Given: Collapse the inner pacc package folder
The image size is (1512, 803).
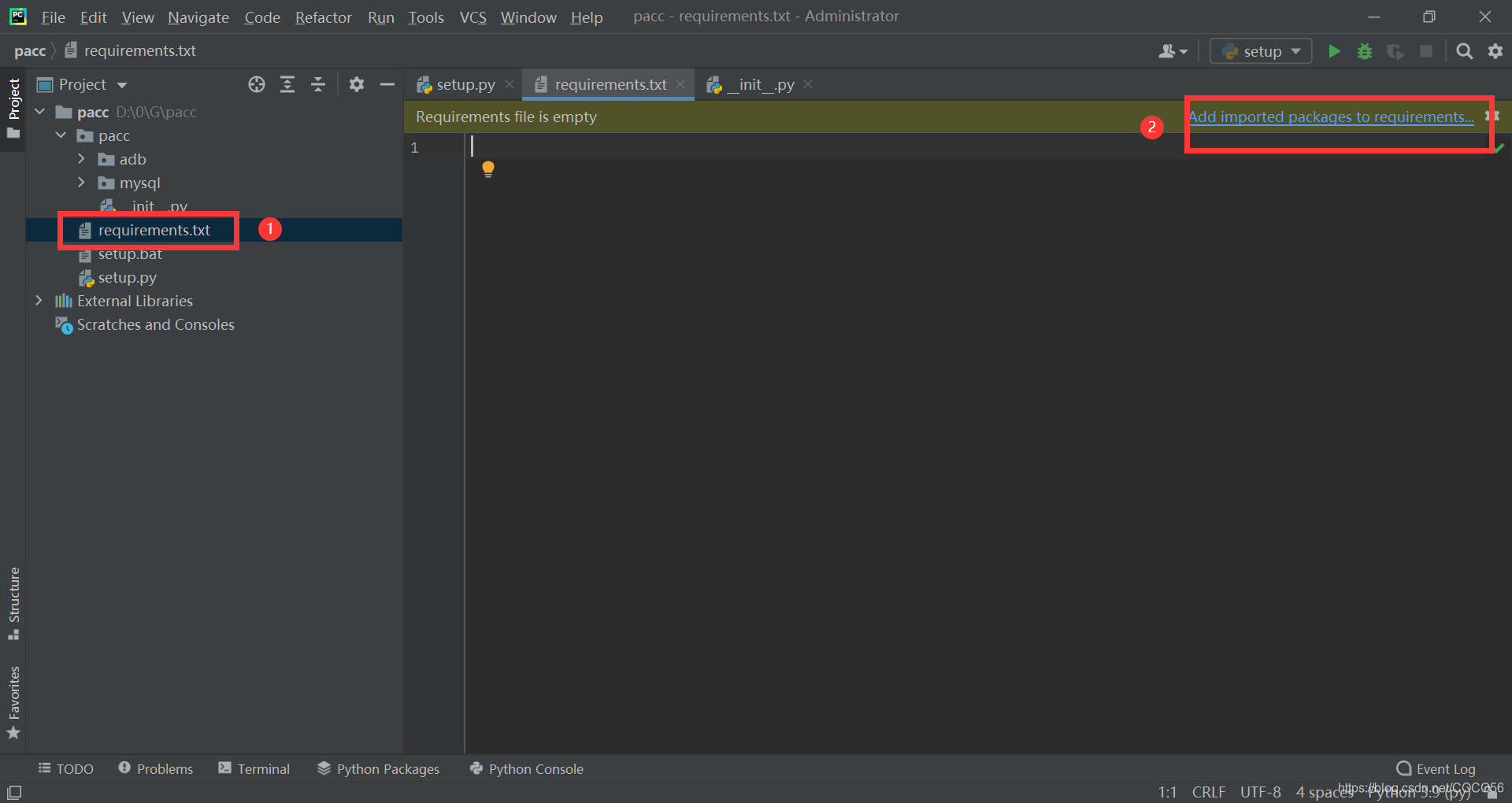Looking at the screenshot, I should [61, 135].
